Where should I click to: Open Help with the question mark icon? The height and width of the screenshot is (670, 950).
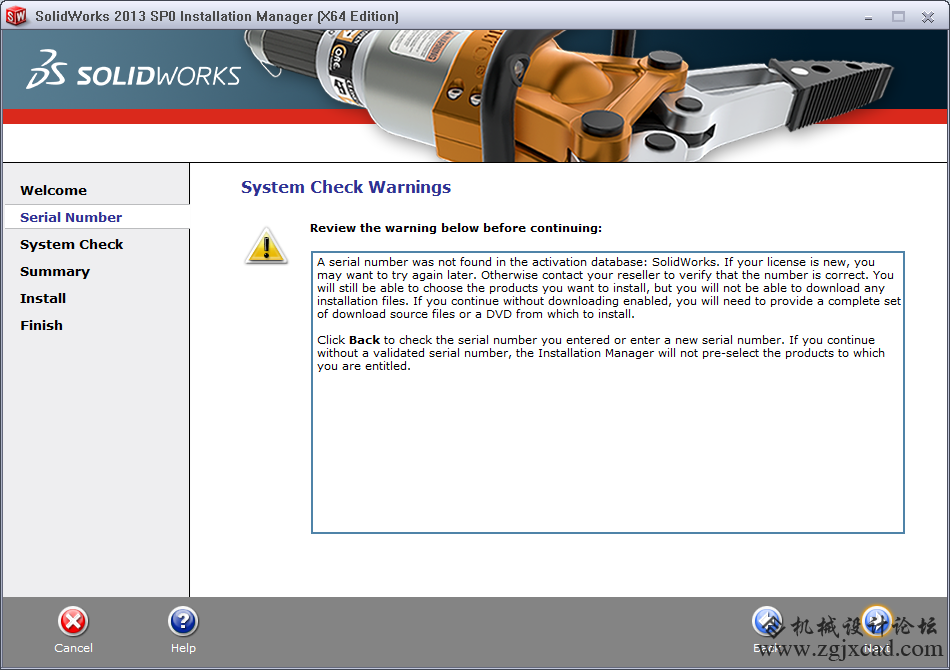183,622
